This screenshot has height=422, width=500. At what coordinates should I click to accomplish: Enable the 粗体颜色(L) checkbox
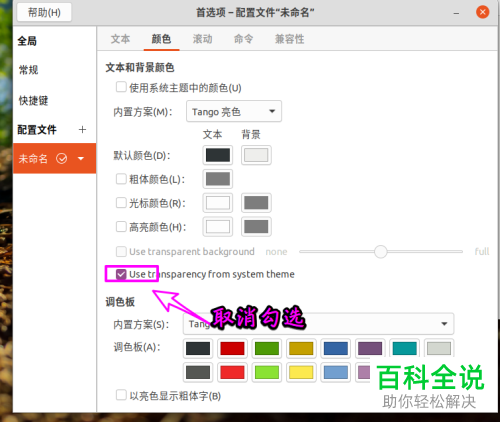coord(121,179)
